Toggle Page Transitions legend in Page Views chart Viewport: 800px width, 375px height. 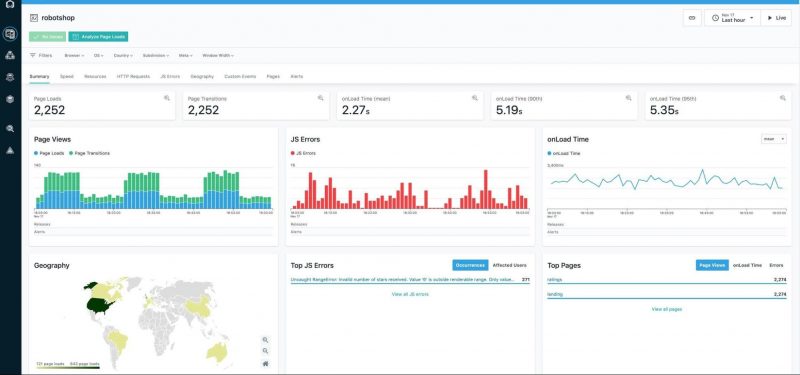[89, 153]
